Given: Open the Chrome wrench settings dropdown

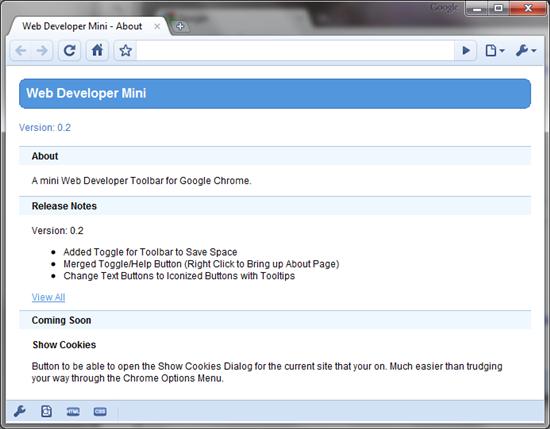Looking at the screenshot, I should (526, 51).
